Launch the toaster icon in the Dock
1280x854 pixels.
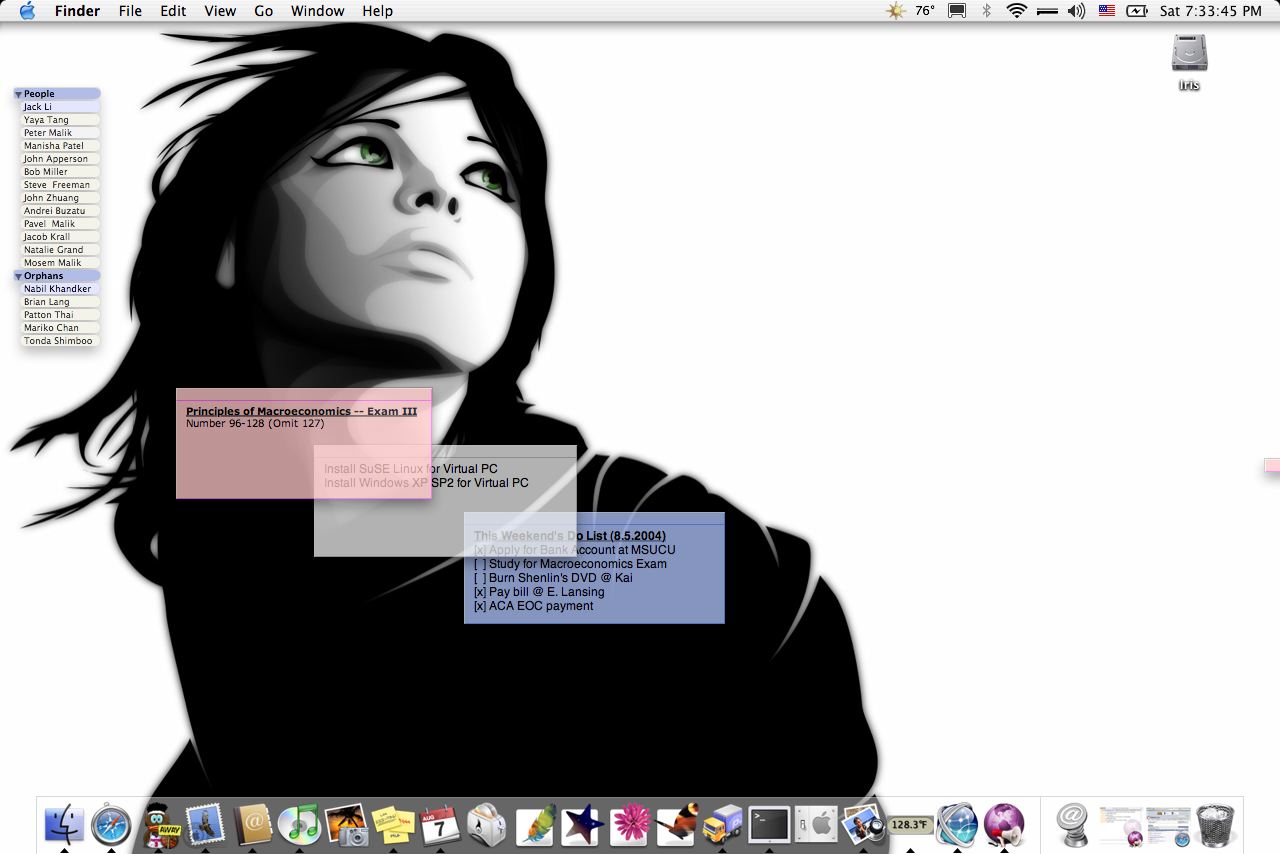coord(487,825)
